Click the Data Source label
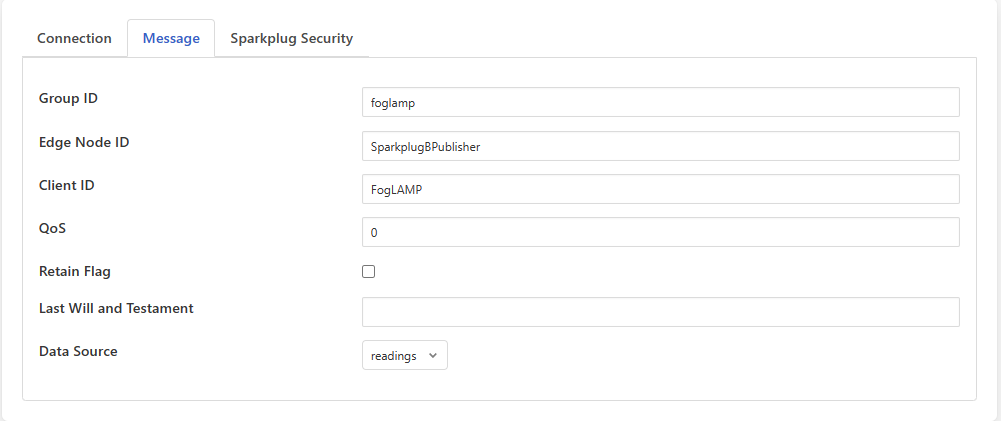Viewport: 1001px width, 421px height. pyautogui.click(x=78, y=351)
